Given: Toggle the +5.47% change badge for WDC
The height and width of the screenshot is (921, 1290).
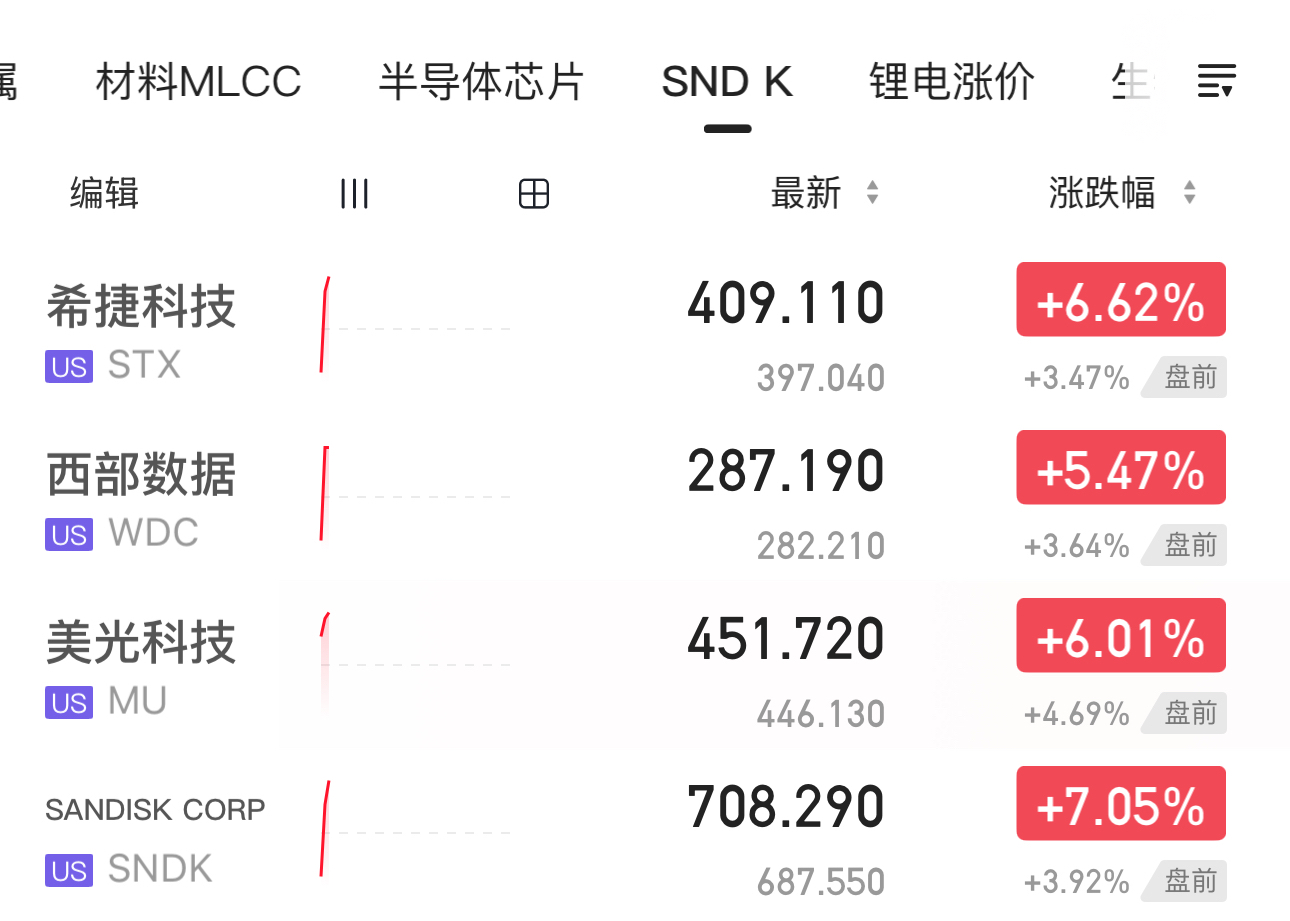Looking at the screenshot, I should tap(1121, 468).
